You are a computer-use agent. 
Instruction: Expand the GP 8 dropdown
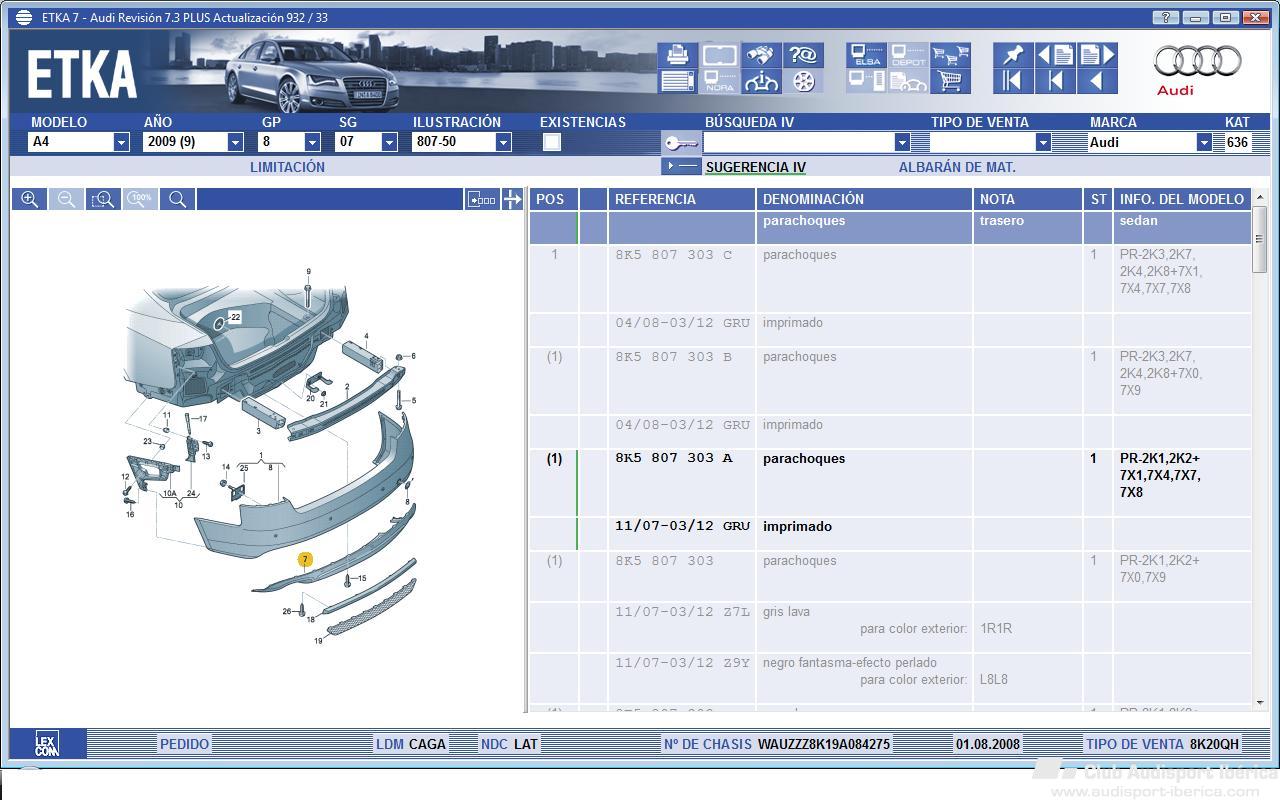[x=312, y=142]
